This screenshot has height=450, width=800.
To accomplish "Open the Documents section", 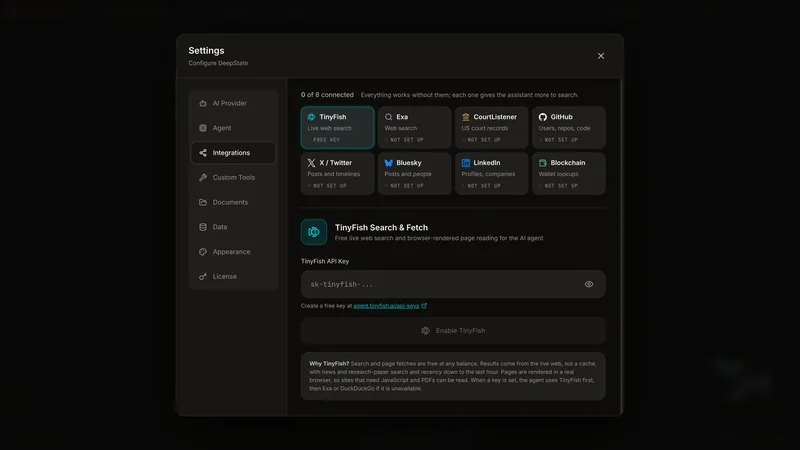I will (233, 202).
